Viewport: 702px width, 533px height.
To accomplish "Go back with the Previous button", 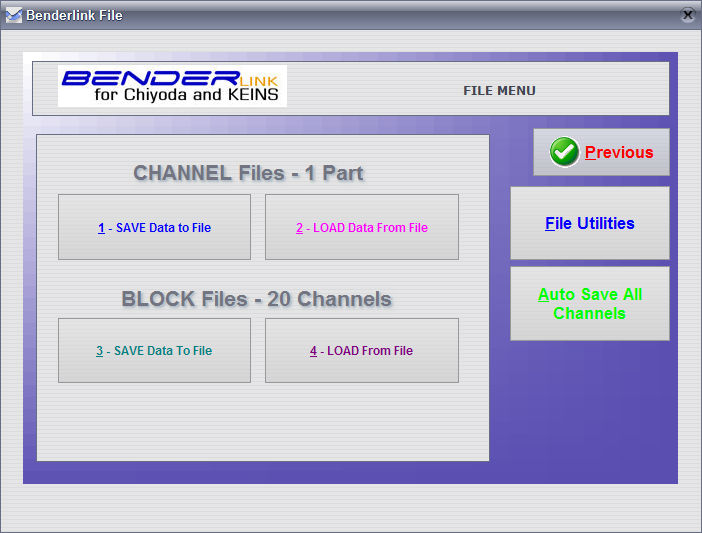I will click(601, 152).
